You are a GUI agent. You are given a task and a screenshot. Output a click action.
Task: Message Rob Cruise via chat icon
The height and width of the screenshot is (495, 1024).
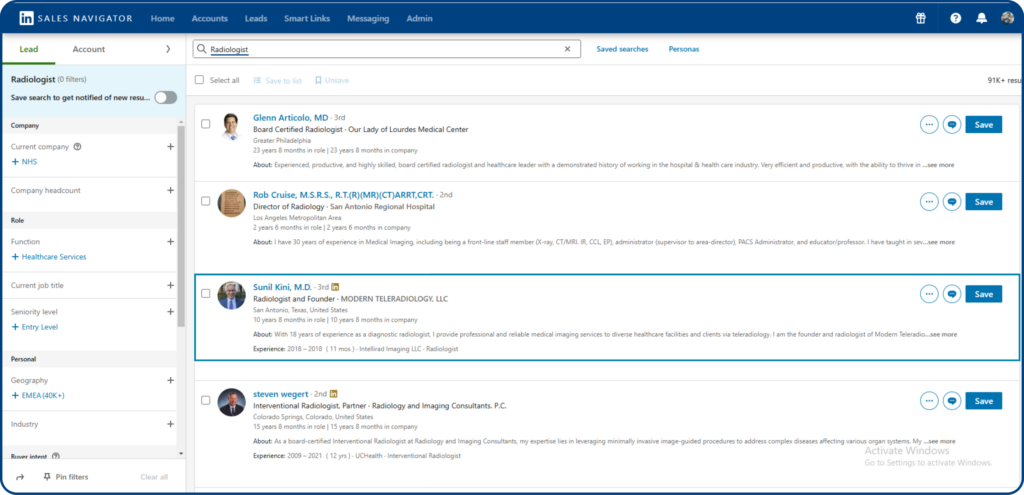[952, 202]
